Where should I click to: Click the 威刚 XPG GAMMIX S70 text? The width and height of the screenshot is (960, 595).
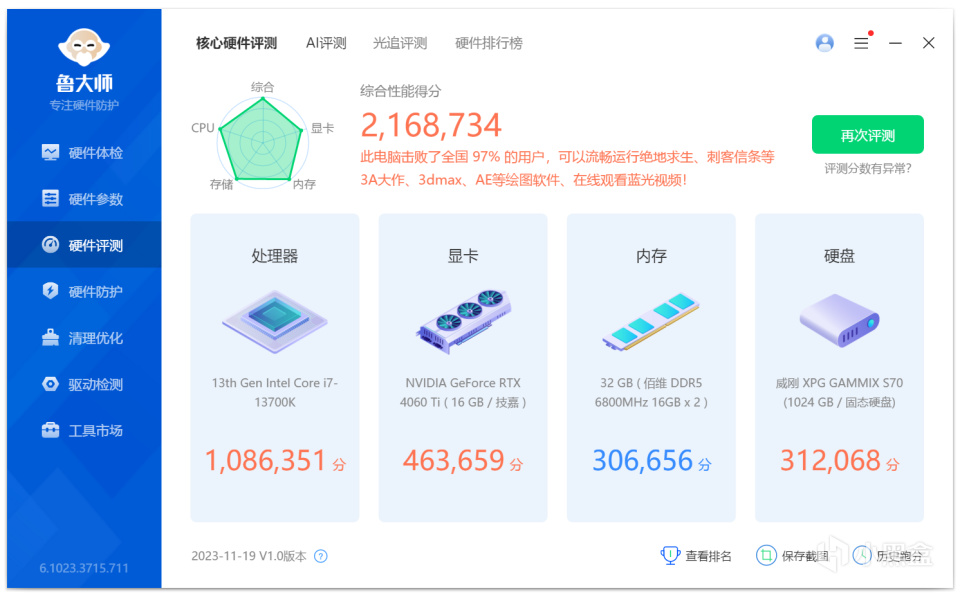[x=839, y=392]
